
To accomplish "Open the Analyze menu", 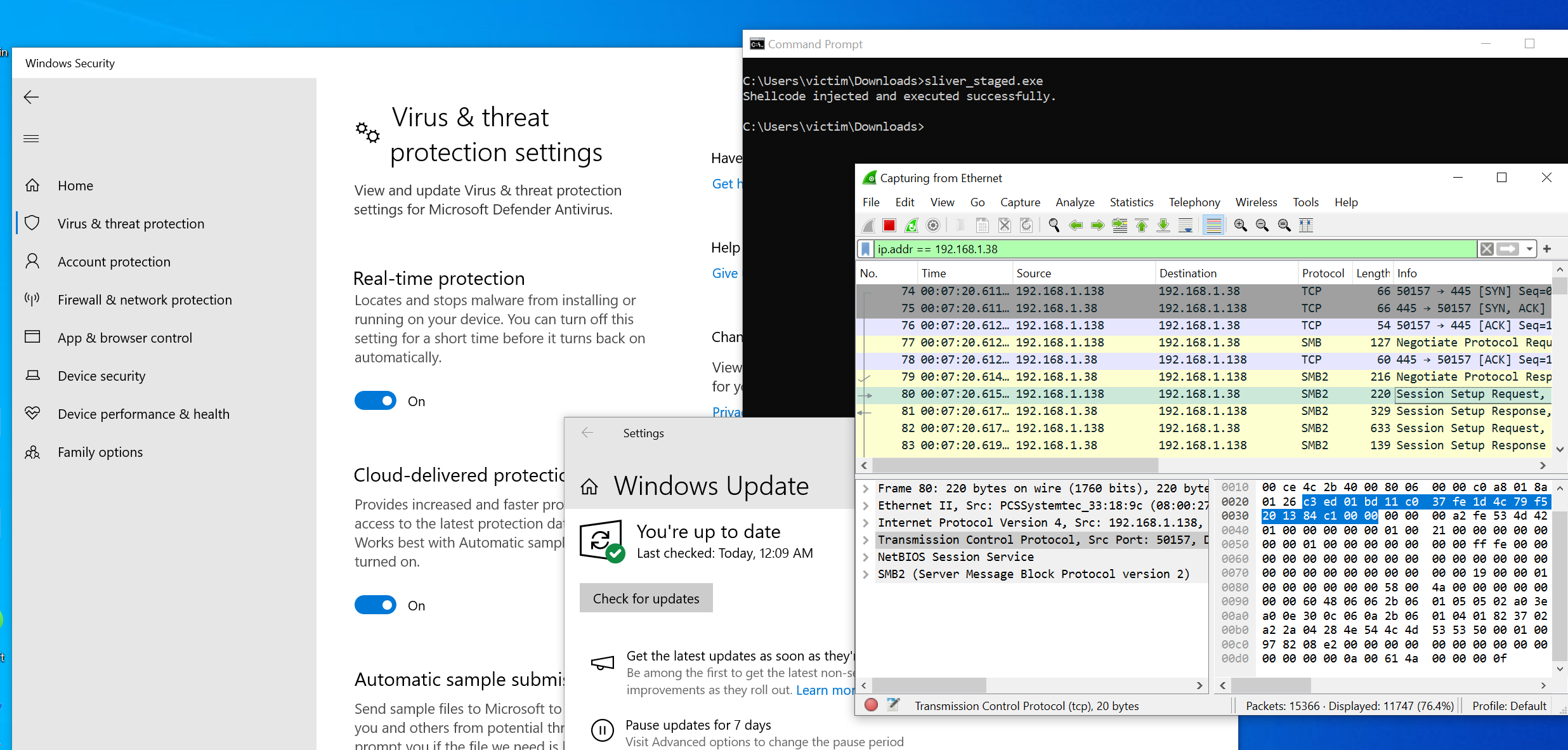I will (x=1075, y=202).
